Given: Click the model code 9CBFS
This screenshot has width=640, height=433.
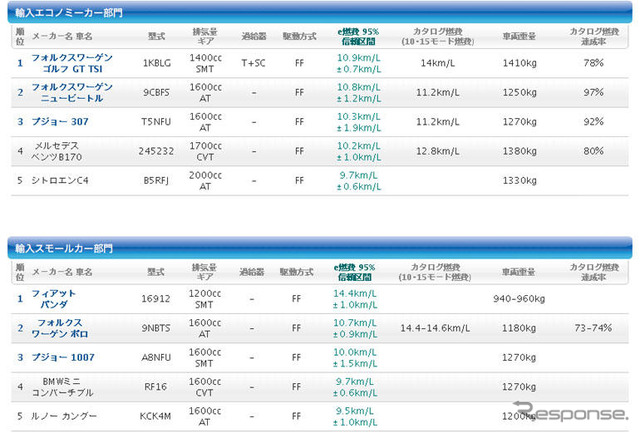Looking at the screenshot, I should [x=156, y=93].
